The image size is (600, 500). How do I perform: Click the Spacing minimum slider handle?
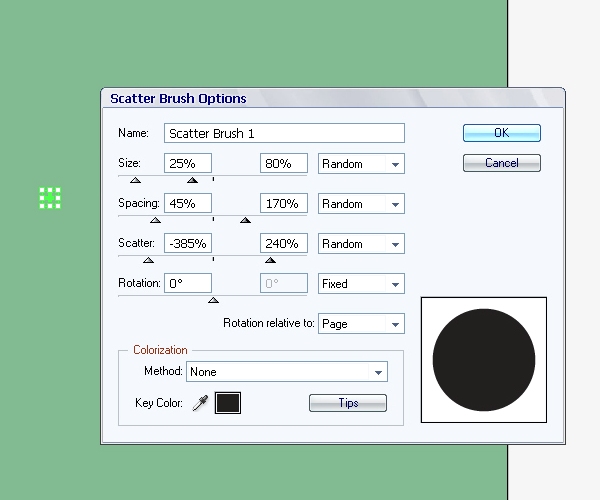coord(155,220)
